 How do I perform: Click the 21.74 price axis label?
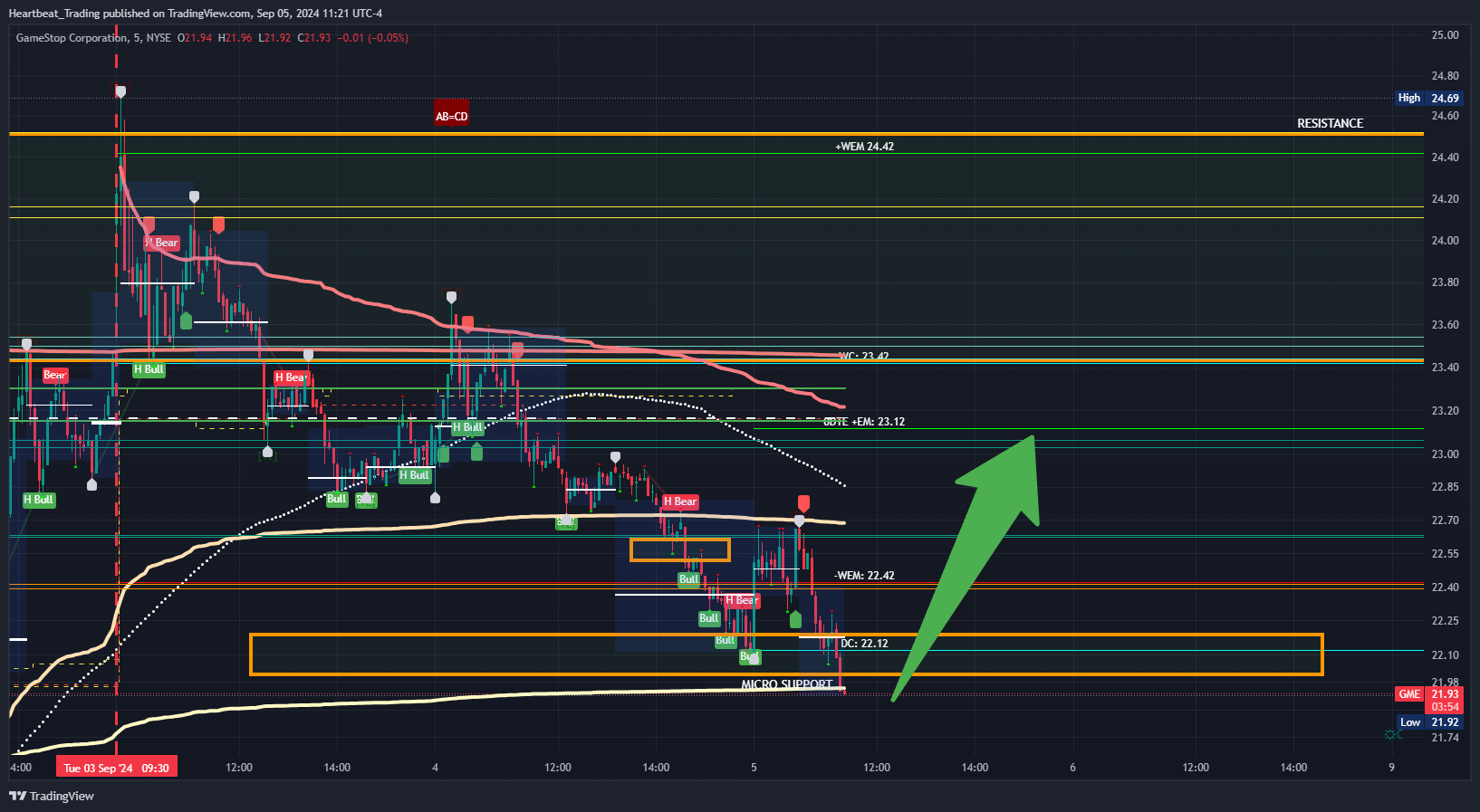1445,738
